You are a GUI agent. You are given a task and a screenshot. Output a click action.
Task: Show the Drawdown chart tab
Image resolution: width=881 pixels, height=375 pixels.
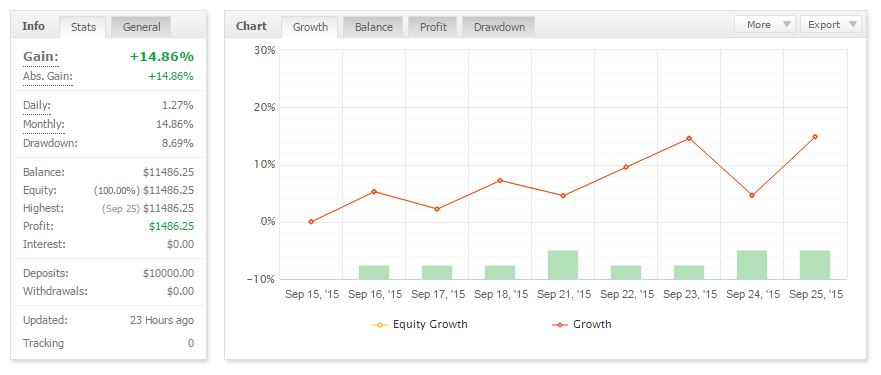[x=499, y=27]
